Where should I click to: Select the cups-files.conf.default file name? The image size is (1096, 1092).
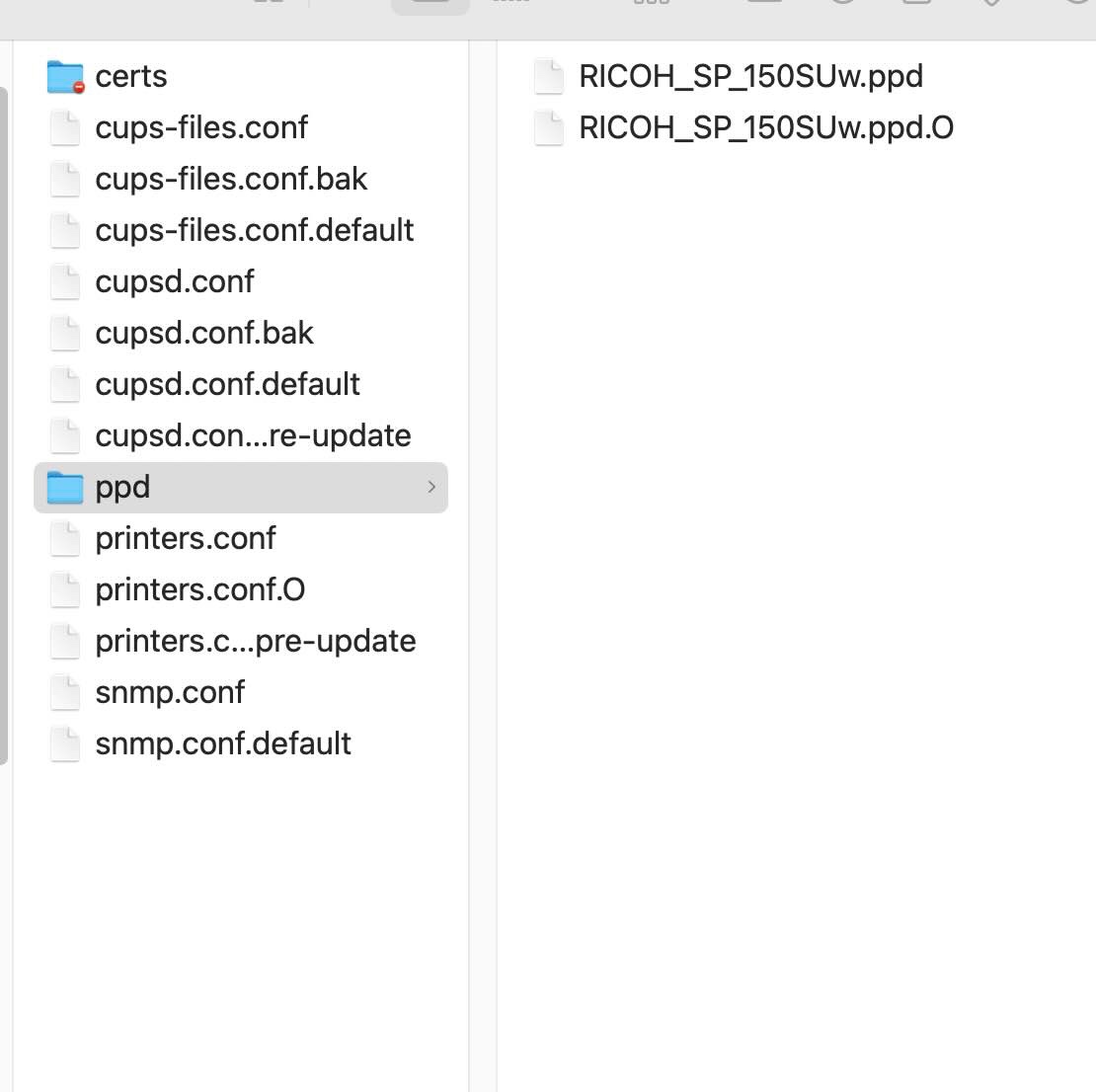(x=254, y=230)
